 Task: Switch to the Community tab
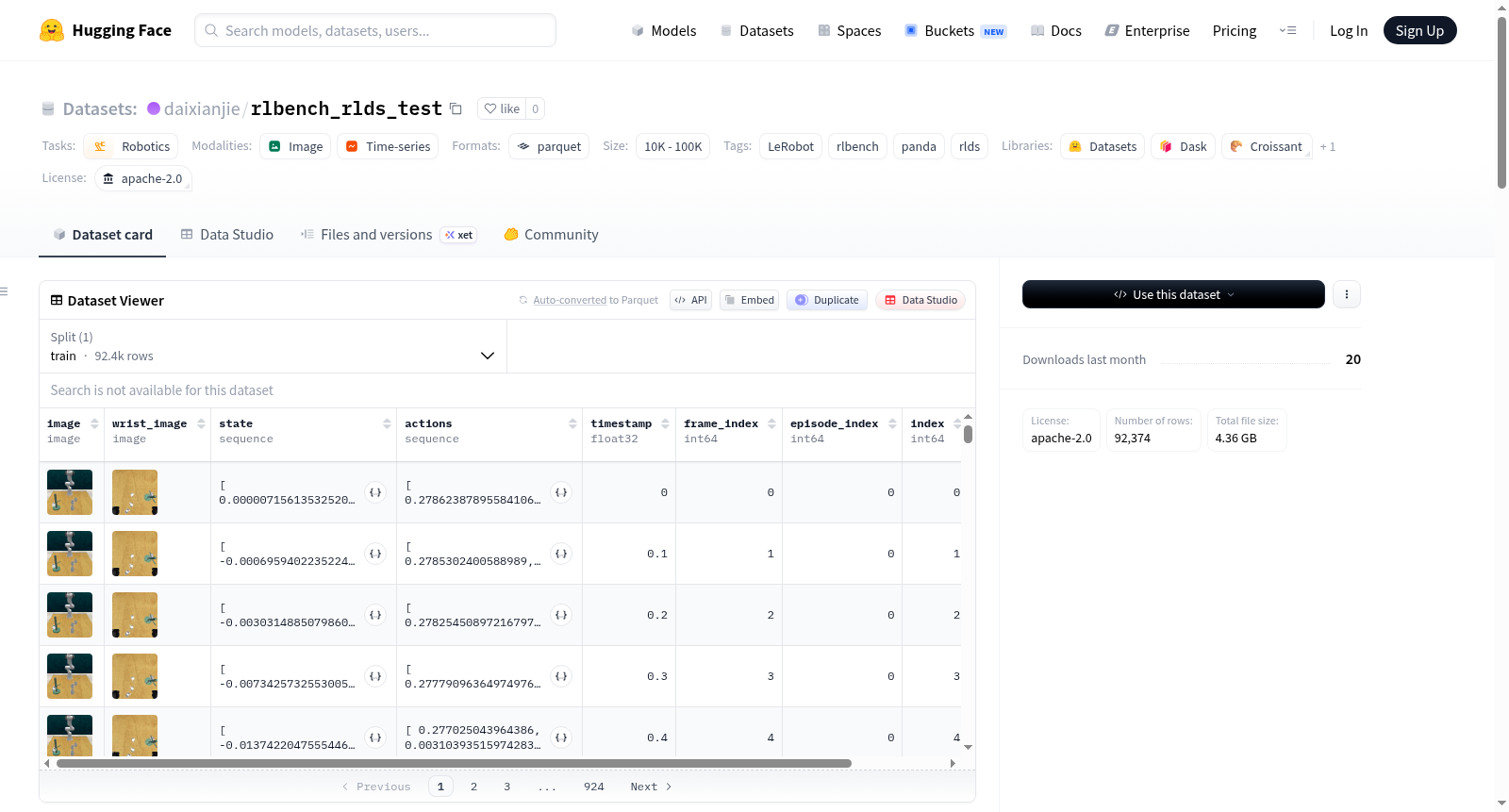click(x=551, y=235)
